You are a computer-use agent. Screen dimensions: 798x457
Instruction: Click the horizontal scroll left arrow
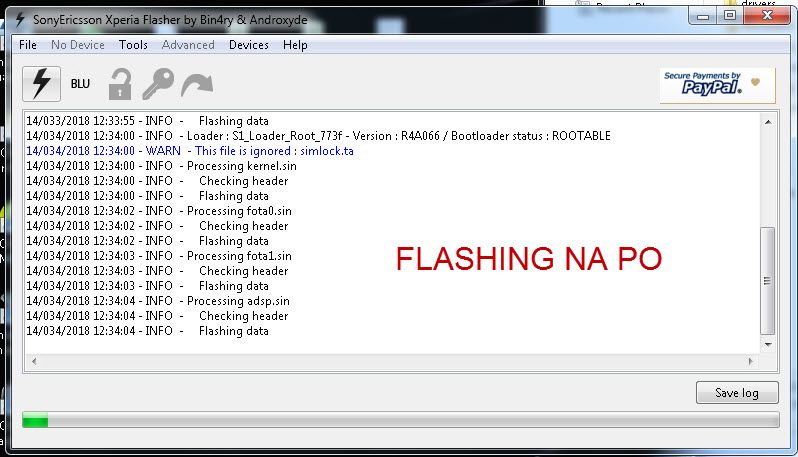coord(34,361)
